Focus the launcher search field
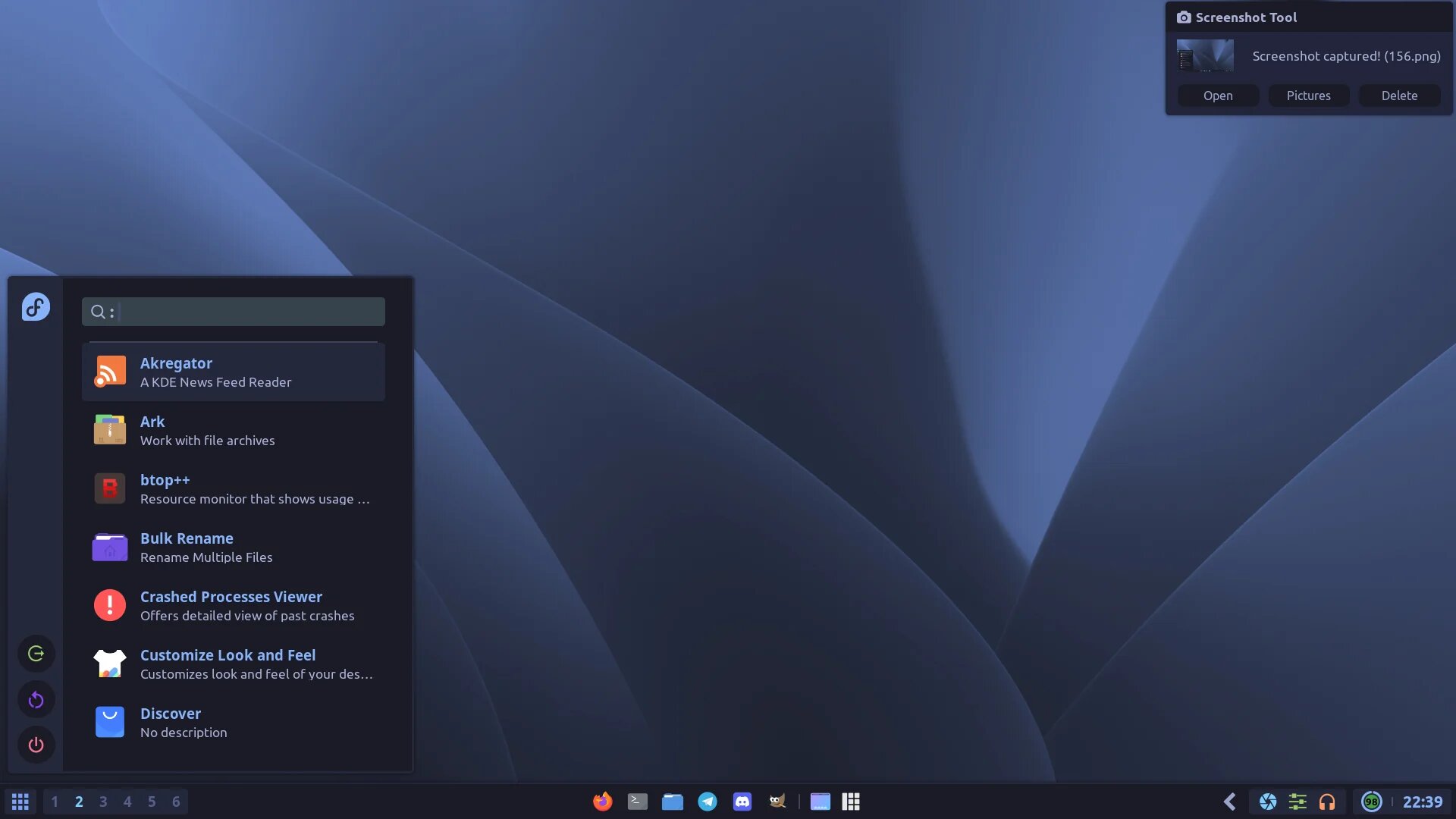 click(234, 312)
